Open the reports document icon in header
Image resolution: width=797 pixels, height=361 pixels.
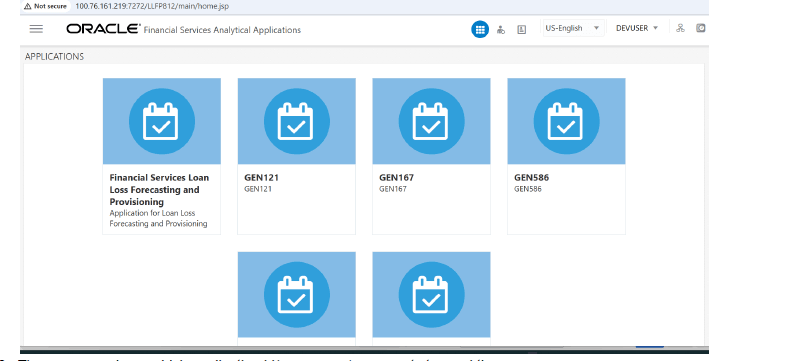point(522,29)
